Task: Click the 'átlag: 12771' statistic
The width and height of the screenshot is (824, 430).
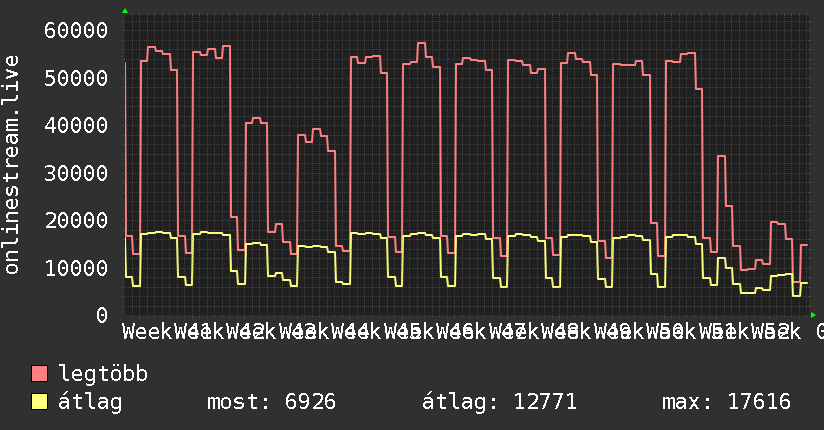Action: [x=499, y=402]
